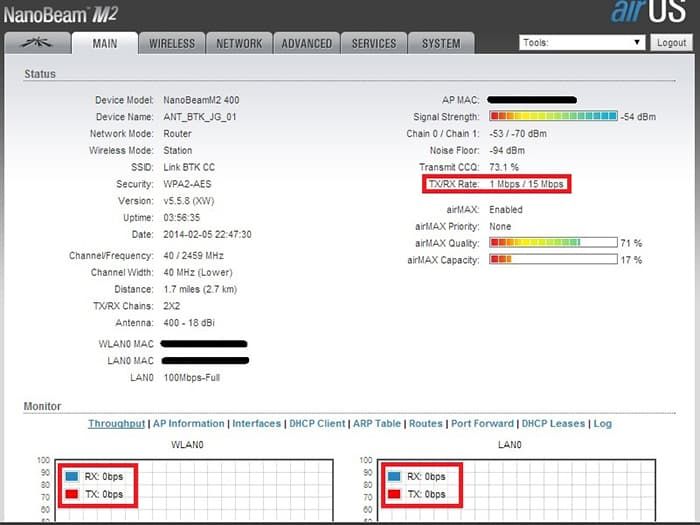Open the Ubiquiti logo tab
Screen dimensions: 700x525
(x=38, y=43)
